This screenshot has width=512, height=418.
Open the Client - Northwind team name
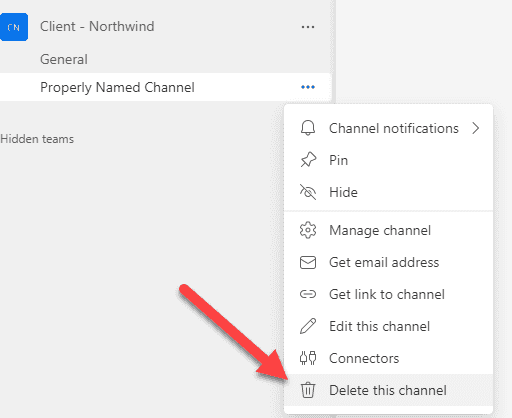[x=97, y=26]
